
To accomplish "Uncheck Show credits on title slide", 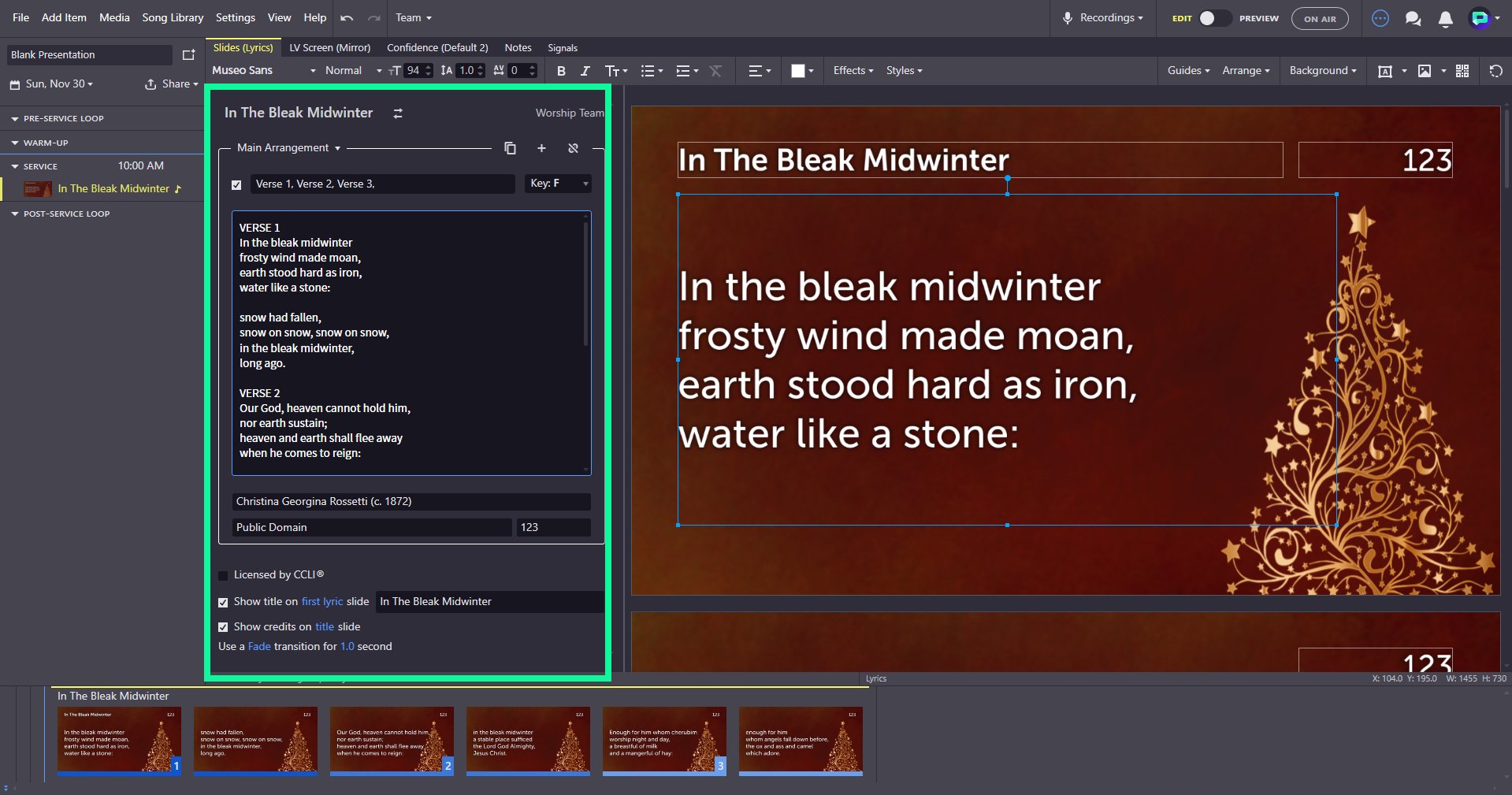I will [x=223, y=627].
